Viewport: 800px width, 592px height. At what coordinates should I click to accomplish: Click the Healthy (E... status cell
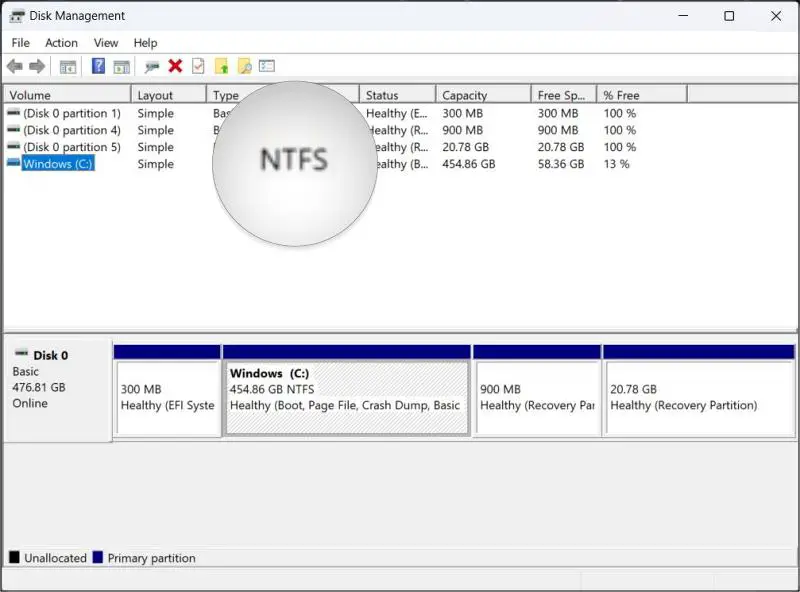coord(396,113)
